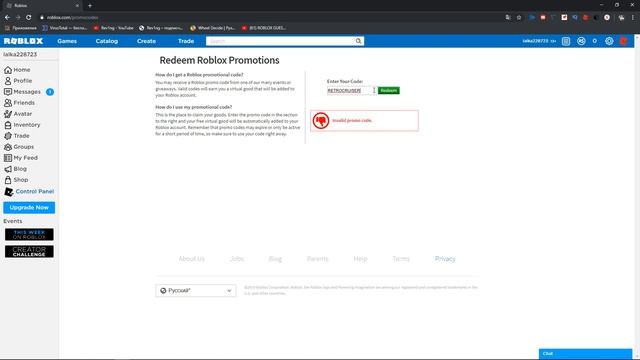
Task: Click the browser forward arrow
Action: (x=18, y=18)
